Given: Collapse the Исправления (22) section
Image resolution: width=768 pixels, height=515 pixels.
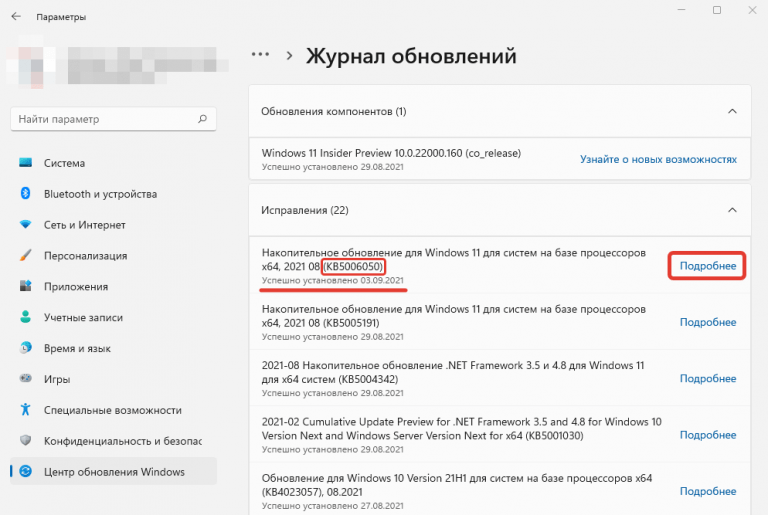Looking at the screenshot, I should 732,210.
